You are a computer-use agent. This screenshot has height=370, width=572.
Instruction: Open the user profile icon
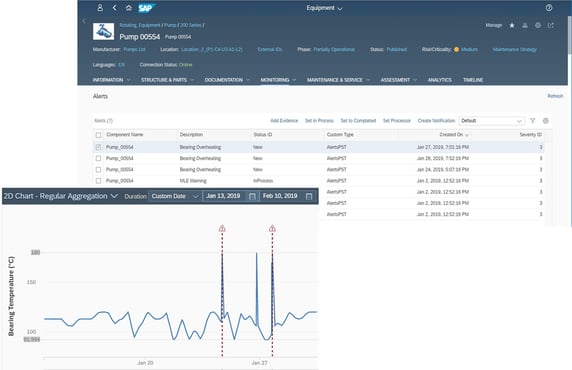[x=100, y=8]
